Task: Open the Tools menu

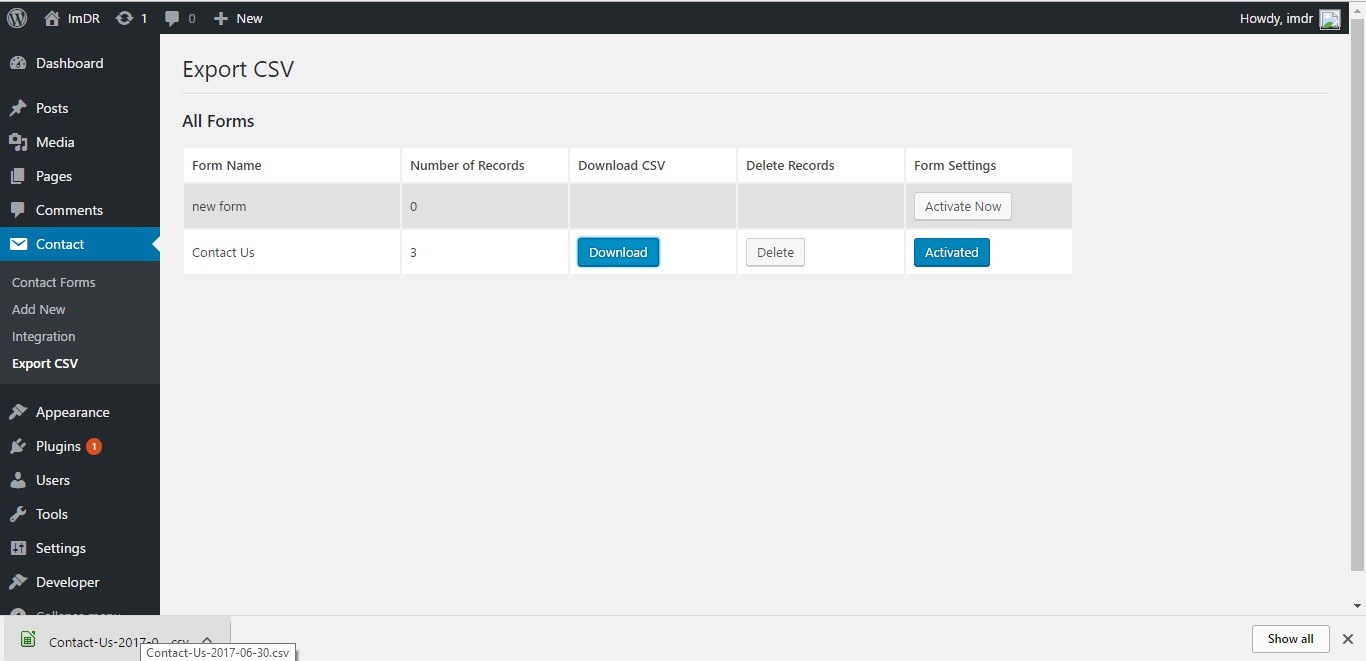Action: [80, 514]
